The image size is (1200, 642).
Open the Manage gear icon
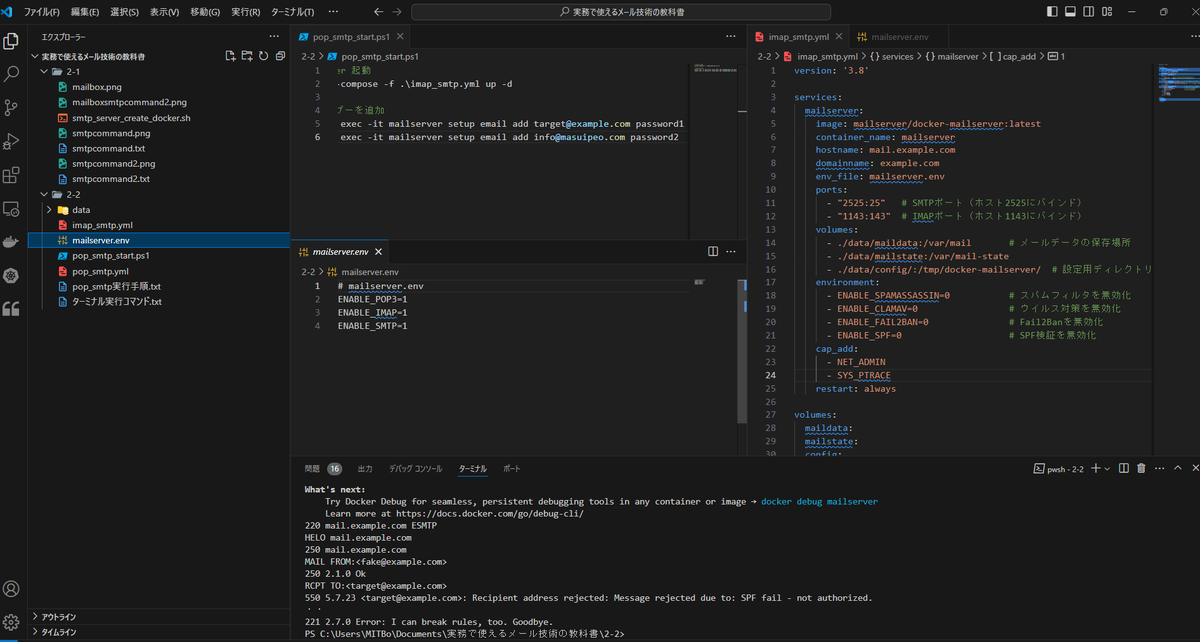tap(12, 622)
